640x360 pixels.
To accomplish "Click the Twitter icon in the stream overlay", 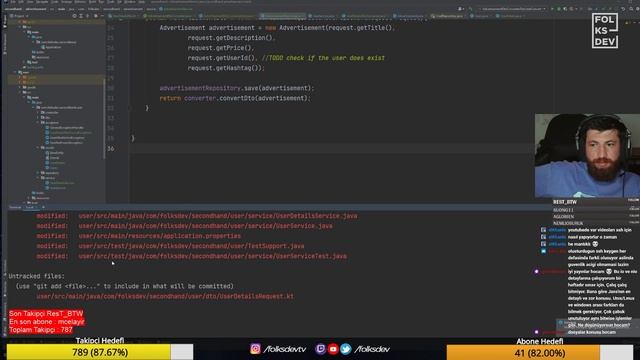I will [346, 349].
